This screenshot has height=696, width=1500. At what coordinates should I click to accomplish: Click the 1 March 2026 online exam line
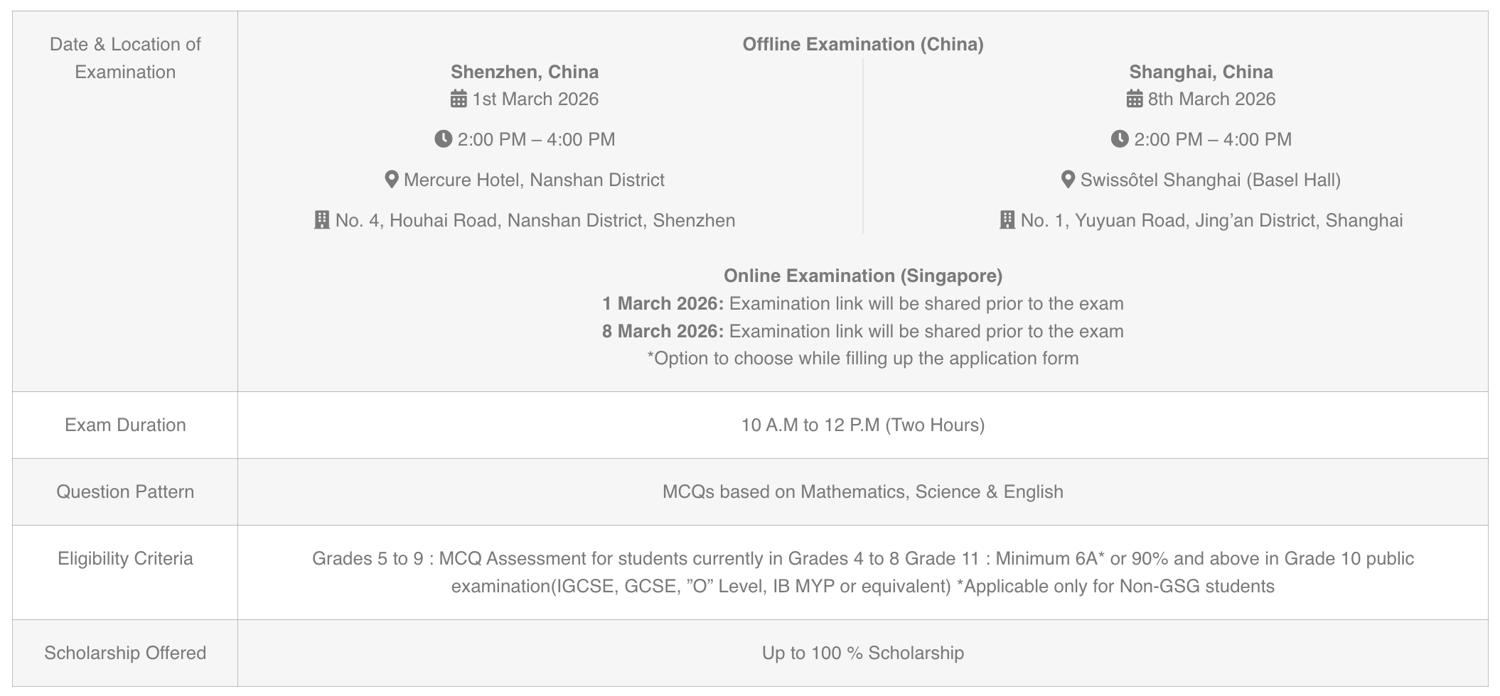pyautogui.click(x=863, y=304)
